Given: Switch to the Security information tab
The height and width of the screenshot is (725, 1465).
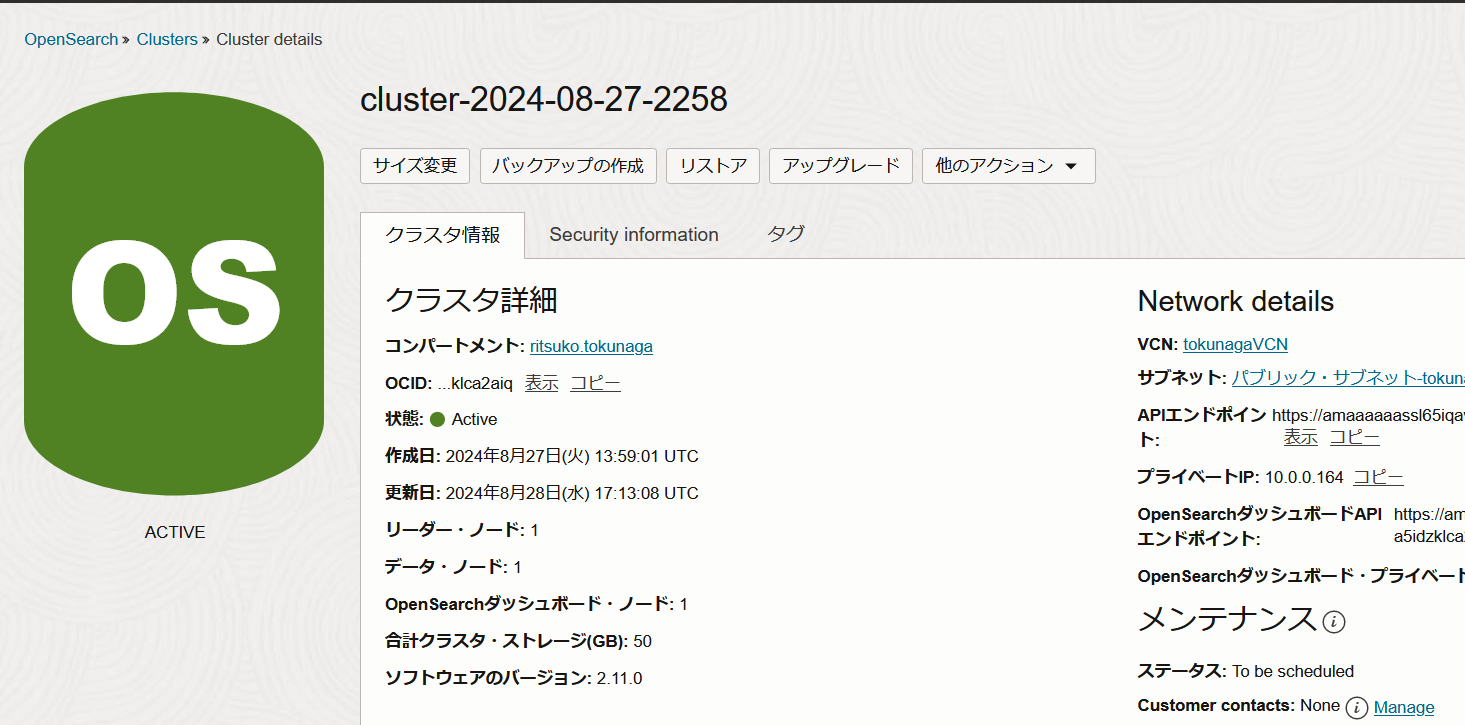Looking at the screenshot, I should coord(634,235).
